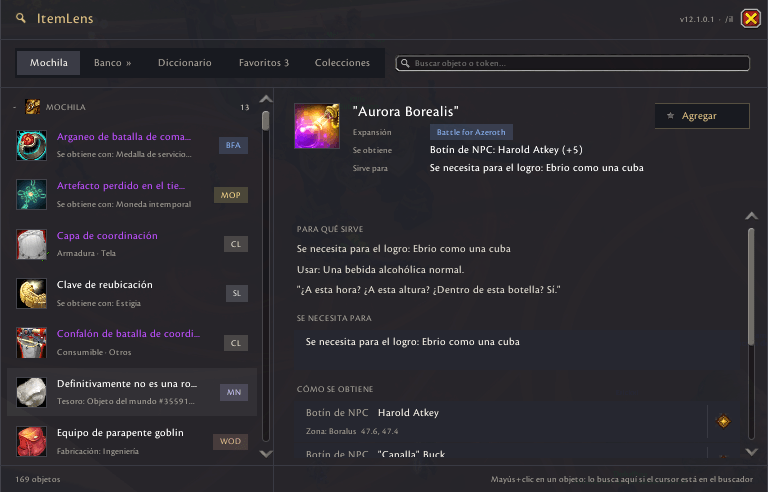The width and height of the screenshot is (768, 492).
Task: Switch to the Mochila tab
Action: pyautogui.click(x=48, y=63)
